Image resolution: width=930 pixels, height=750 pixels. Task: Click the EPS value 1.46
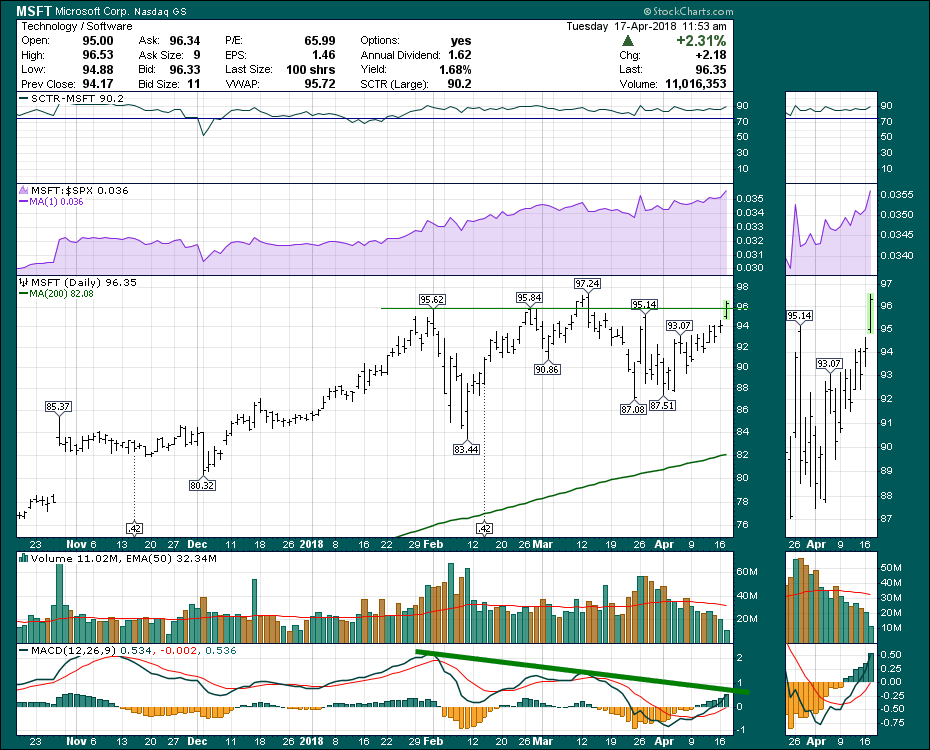324,55
